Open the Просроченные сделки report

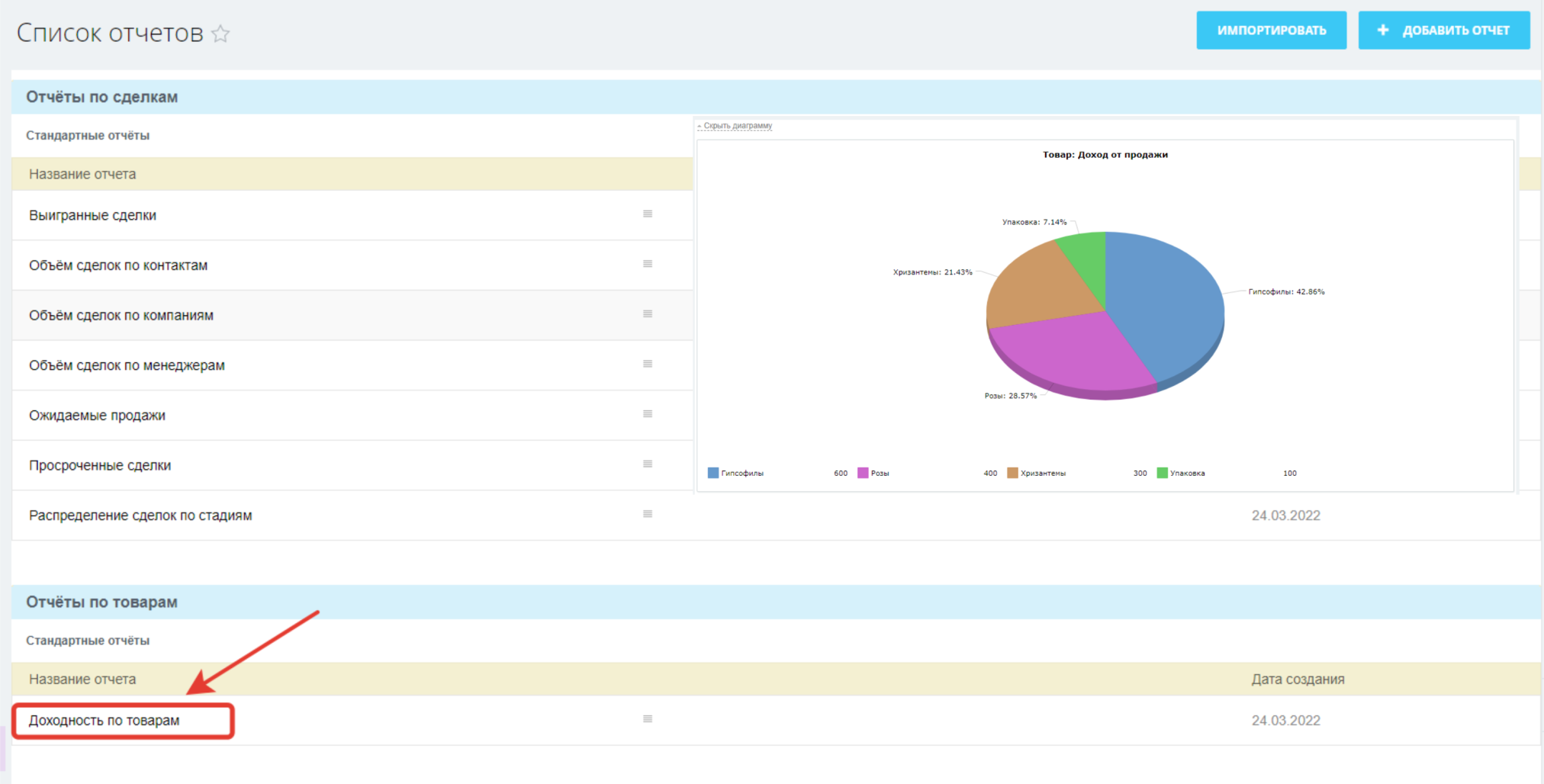[x=100, y=465]
